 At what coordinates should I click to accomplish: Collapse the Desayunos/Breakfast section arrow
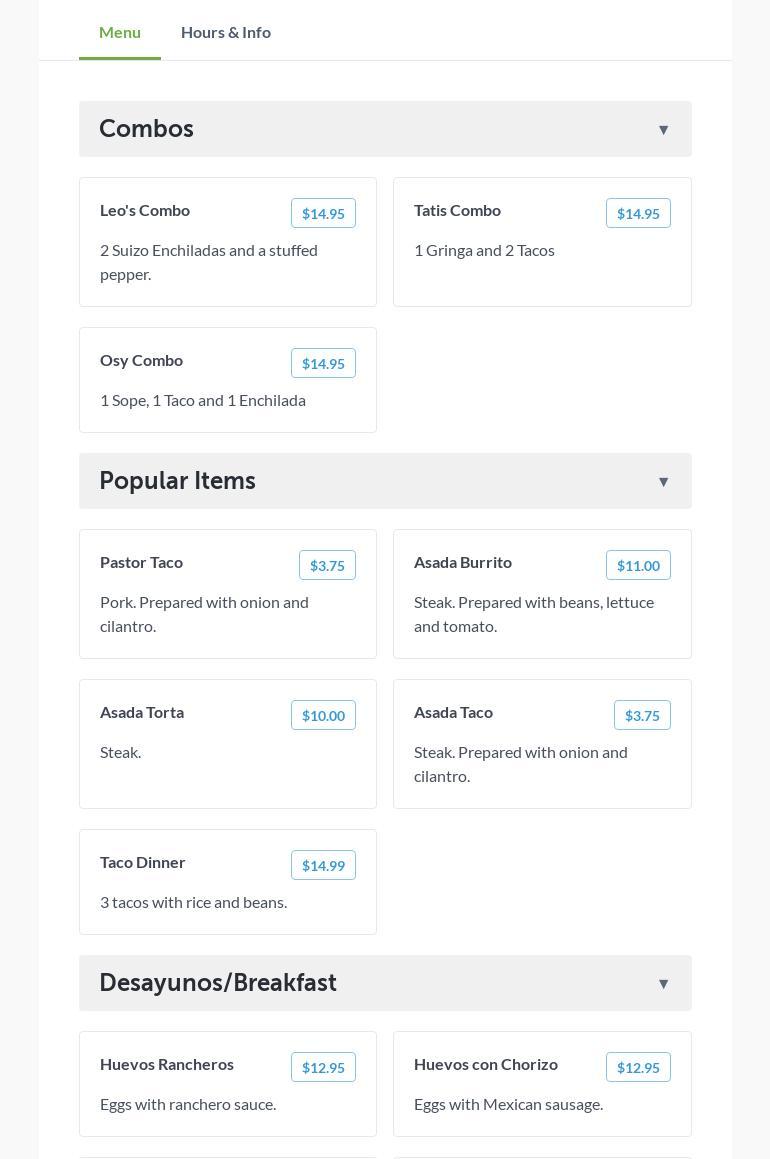pos(663,983)
